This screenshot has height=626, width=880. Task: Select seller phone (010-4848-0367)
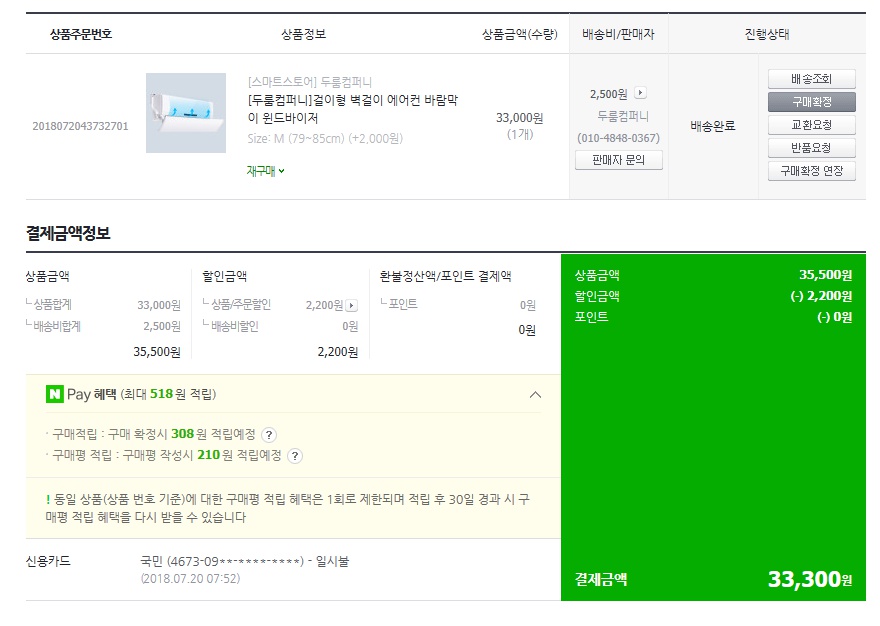pos(618,138)
